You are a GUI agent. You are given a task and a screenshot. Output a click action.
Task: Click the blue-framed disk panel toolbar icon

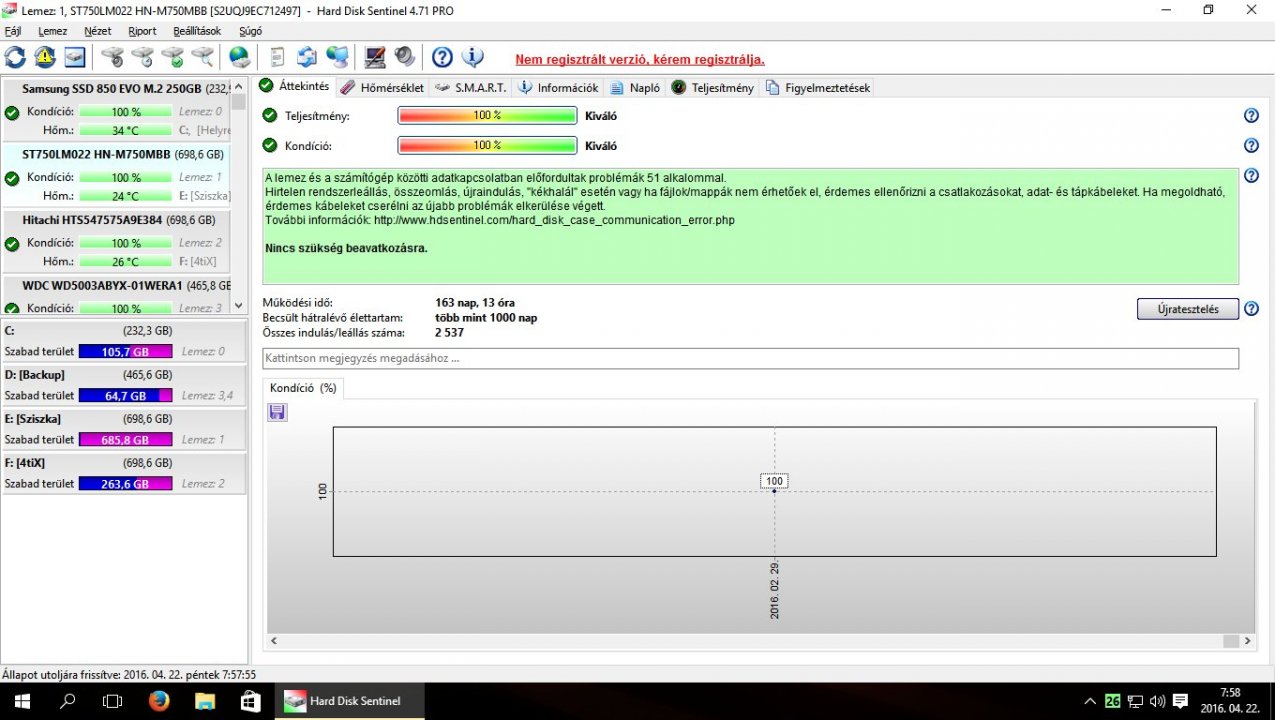75,57
